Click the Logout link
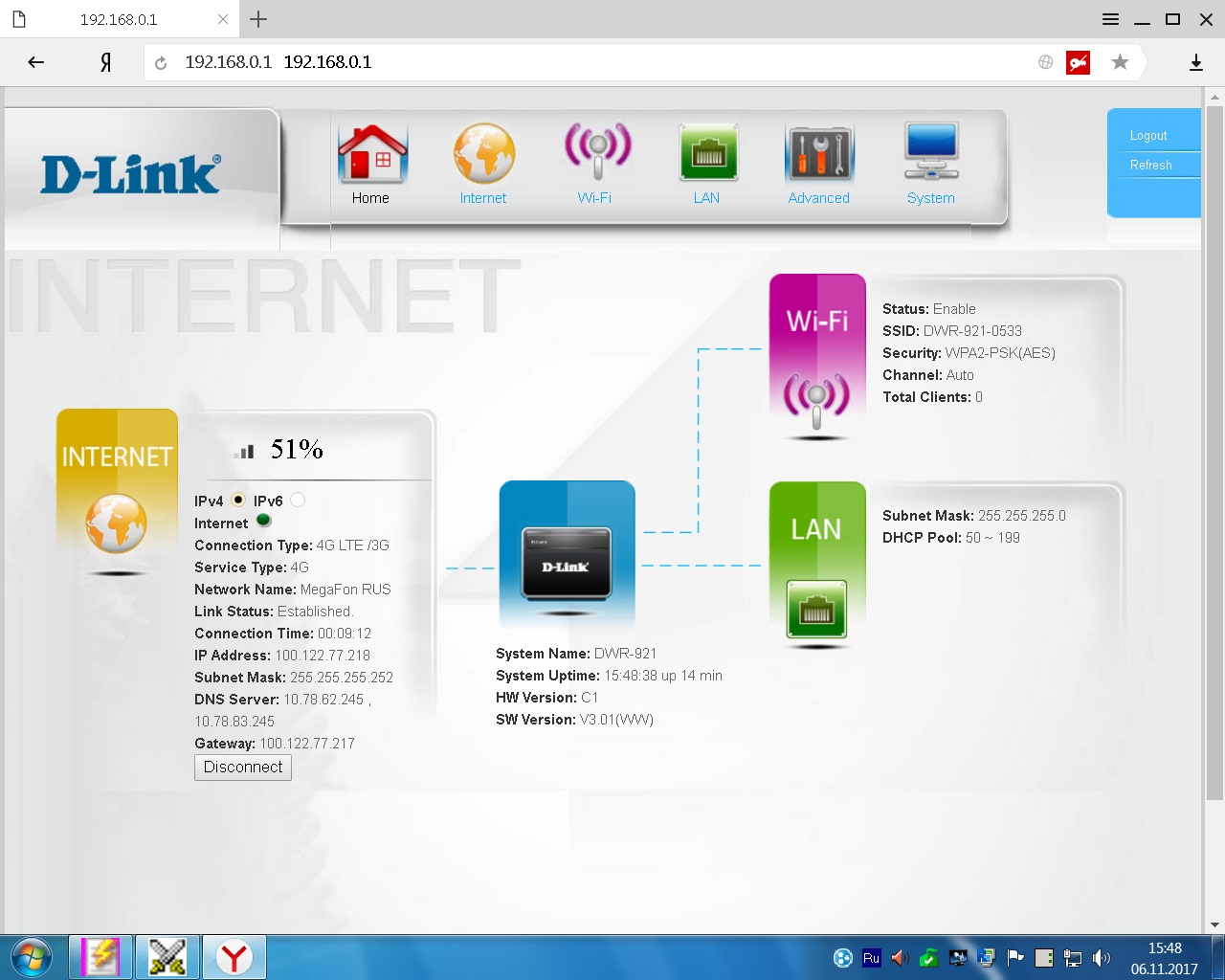The image size is (1225, 980). pyautogui.click(x=1148, y=136)
